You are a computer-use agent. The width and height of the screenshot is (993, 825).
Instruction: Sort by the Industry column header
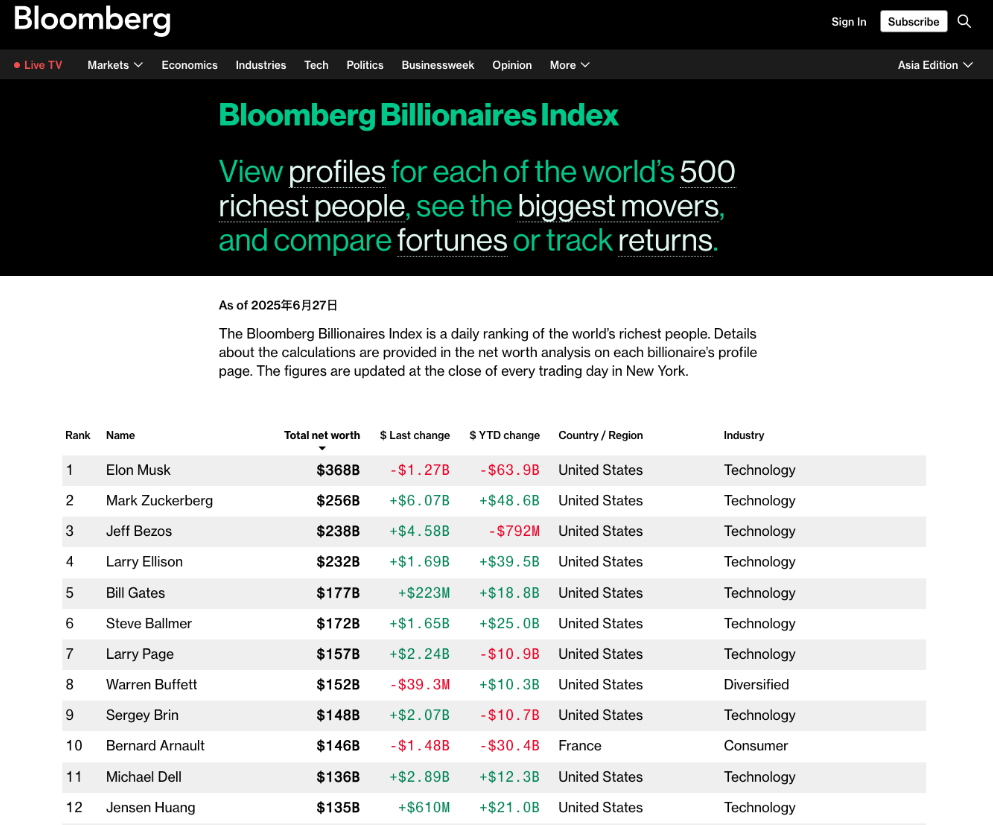coord(744,435)
